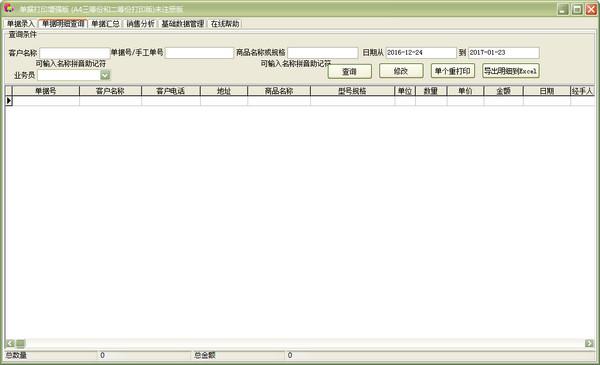The width and height of the screenshot is (600, 365).
Task: Click the row selector arrow in the grid
Action: (x=8, y=101)
